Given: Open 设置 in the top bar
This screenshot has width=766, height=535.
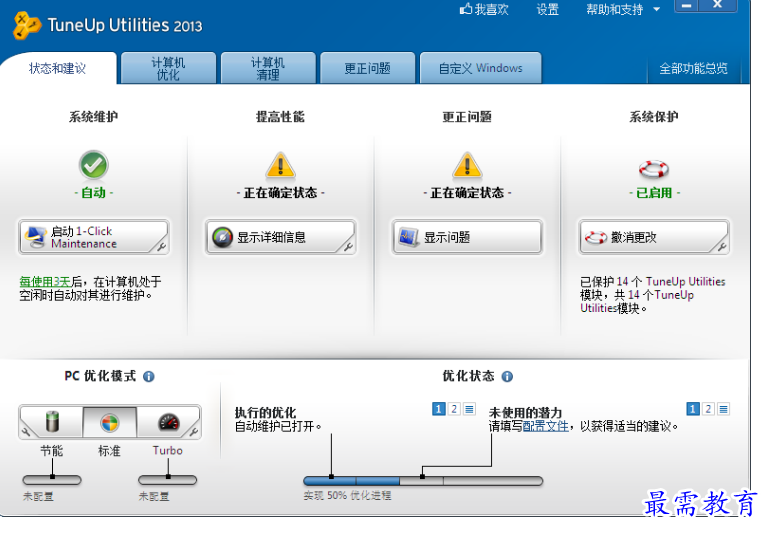Looking at the screenshot, I should (547, 9).
